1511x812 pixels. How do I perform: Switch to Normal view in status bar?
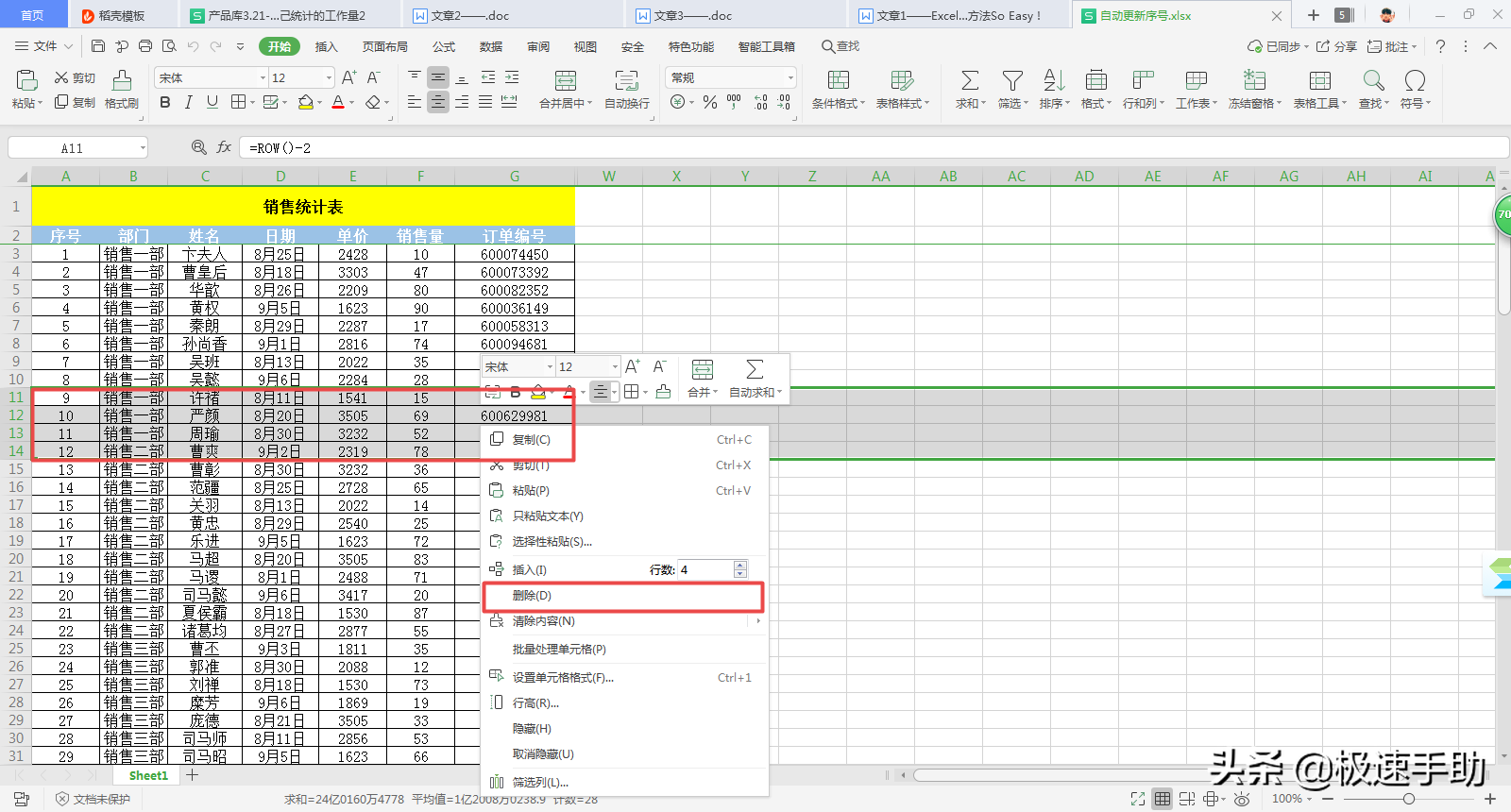point(1163,799)
